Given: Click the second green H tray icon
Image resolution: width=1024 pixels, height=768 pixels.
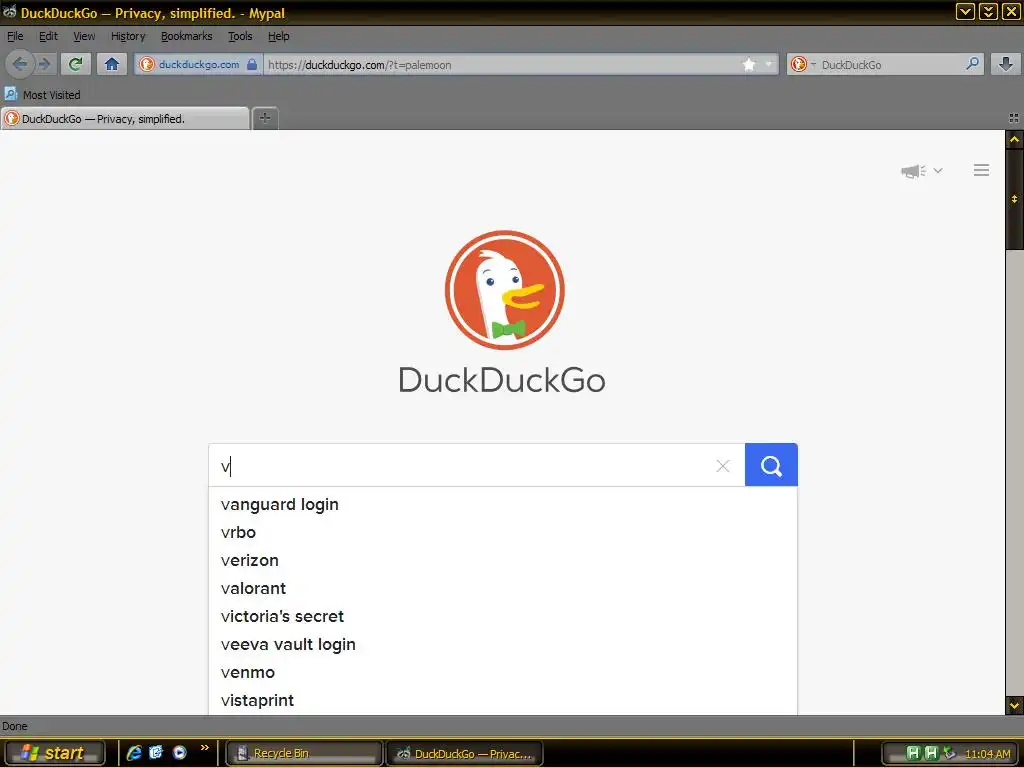Looking at the screenshot, I should pyautogui.click(x=931, y=753).
